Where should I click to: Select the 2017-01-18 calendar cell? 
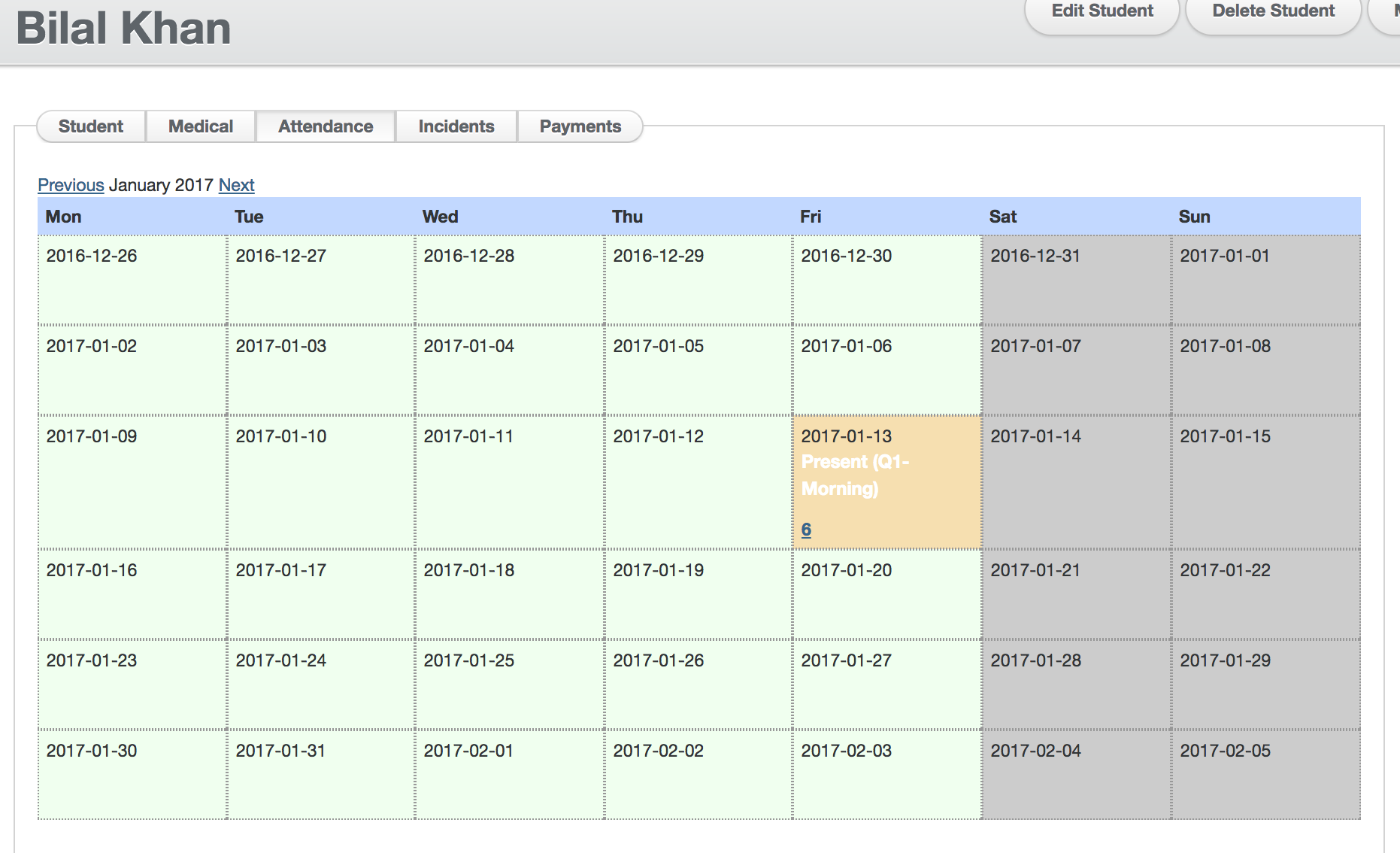509,593
